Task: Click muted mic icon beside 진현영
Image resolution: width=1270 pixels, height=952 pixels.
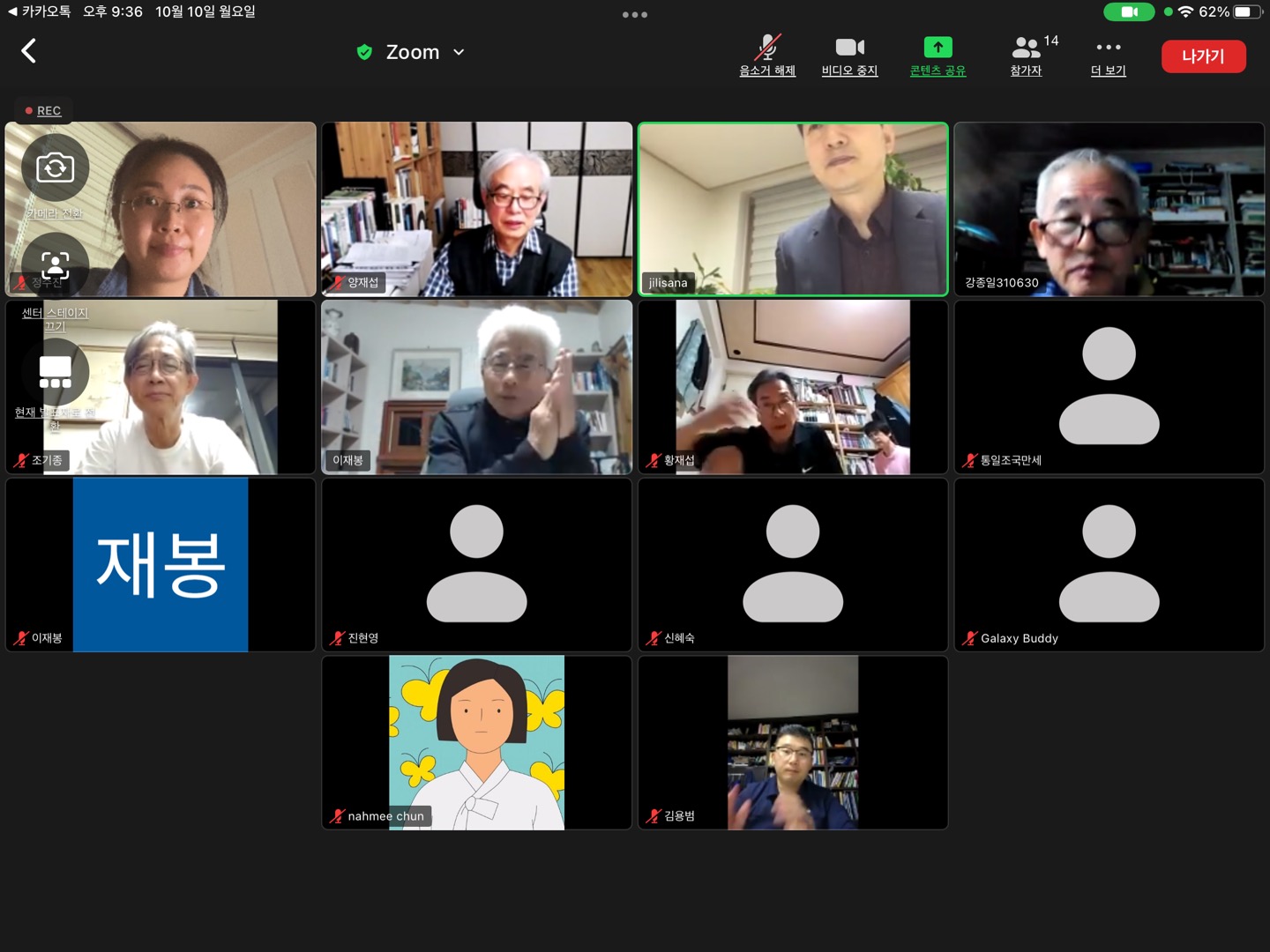Action: click(x=338, y=638)
